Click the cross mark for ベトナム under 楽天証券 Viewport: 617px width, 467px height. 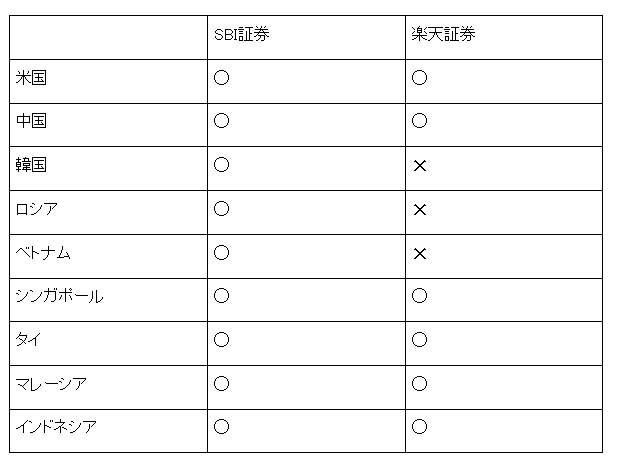click(x=420, y=254)
